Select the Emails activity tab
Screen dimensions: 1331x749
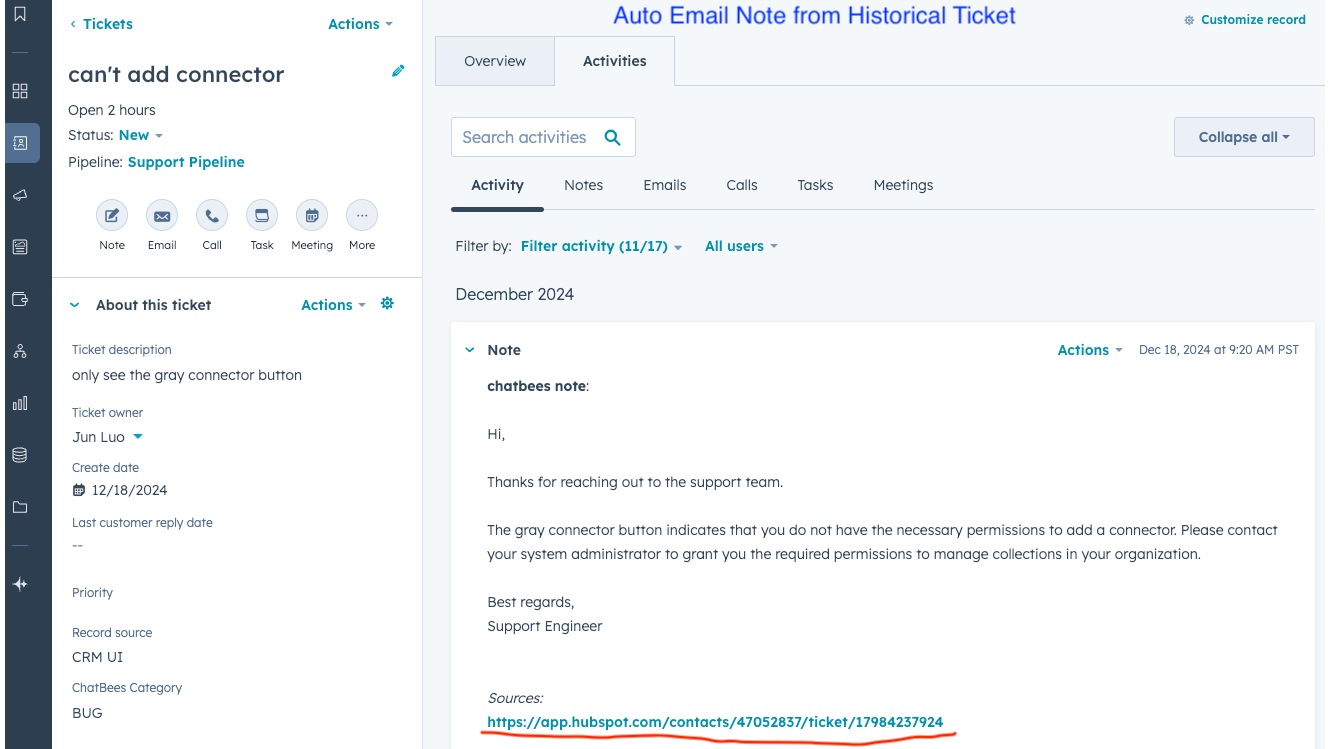pos(665,185)
